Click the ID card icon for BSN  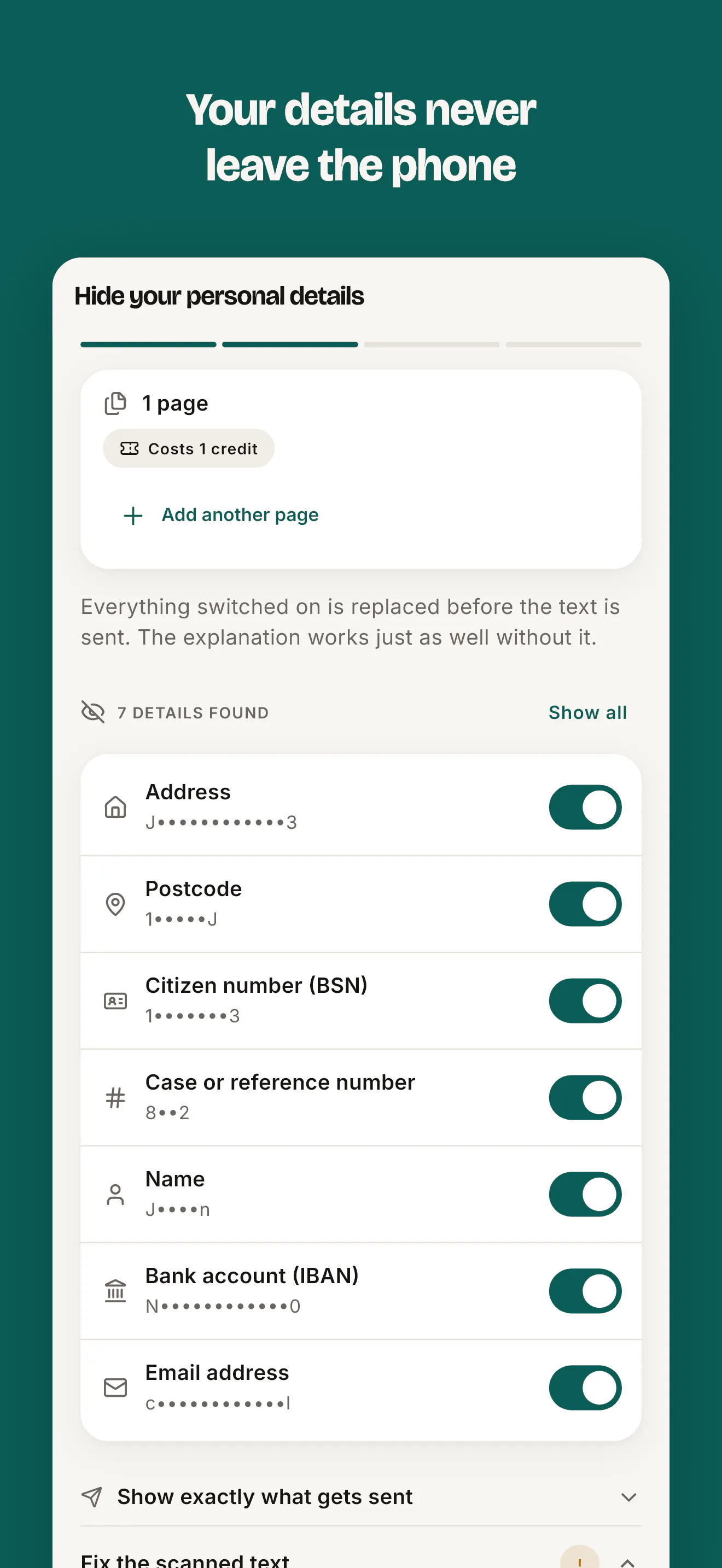(115, 1001)
